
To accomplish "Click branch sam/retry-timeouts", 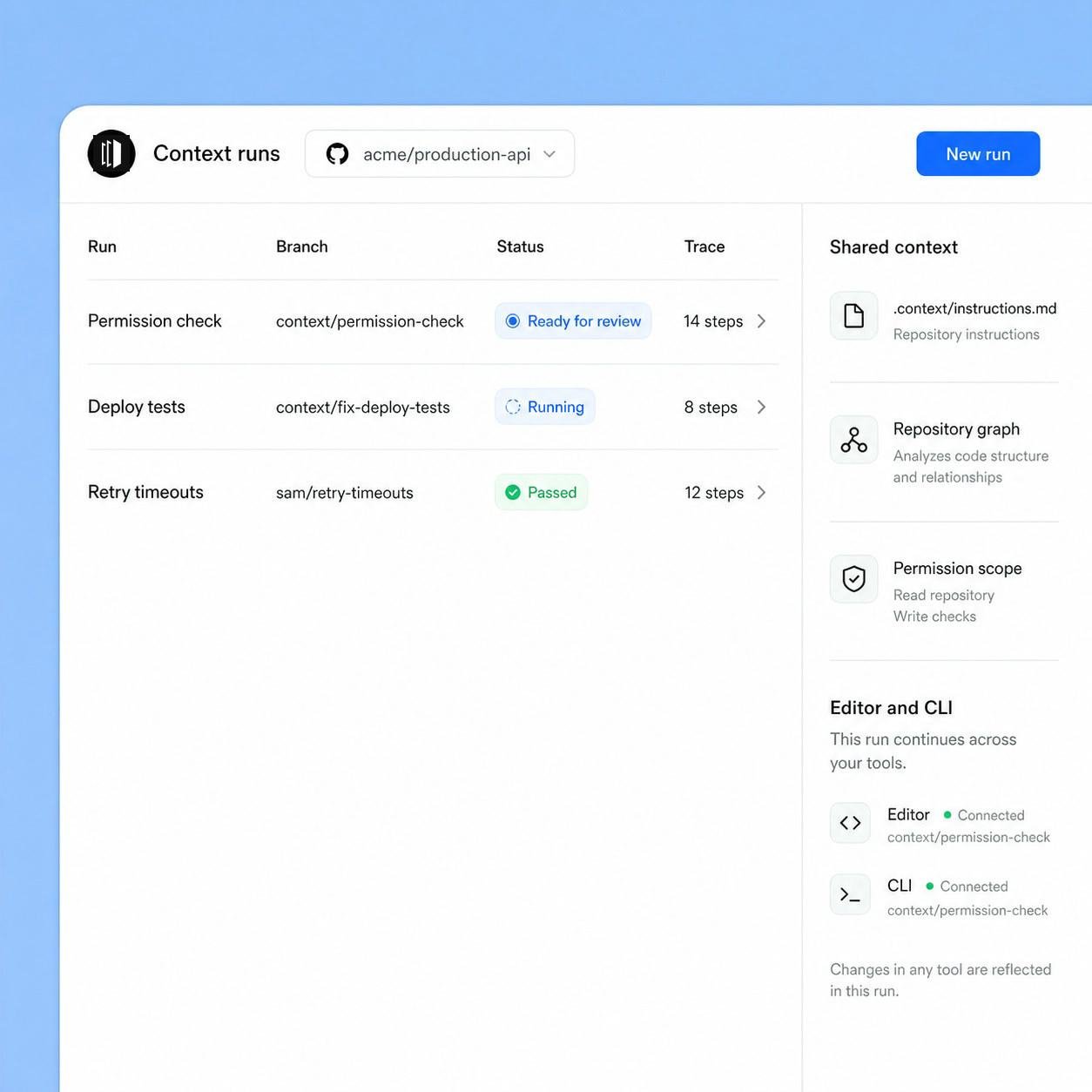I will click(x=345, y=493).
